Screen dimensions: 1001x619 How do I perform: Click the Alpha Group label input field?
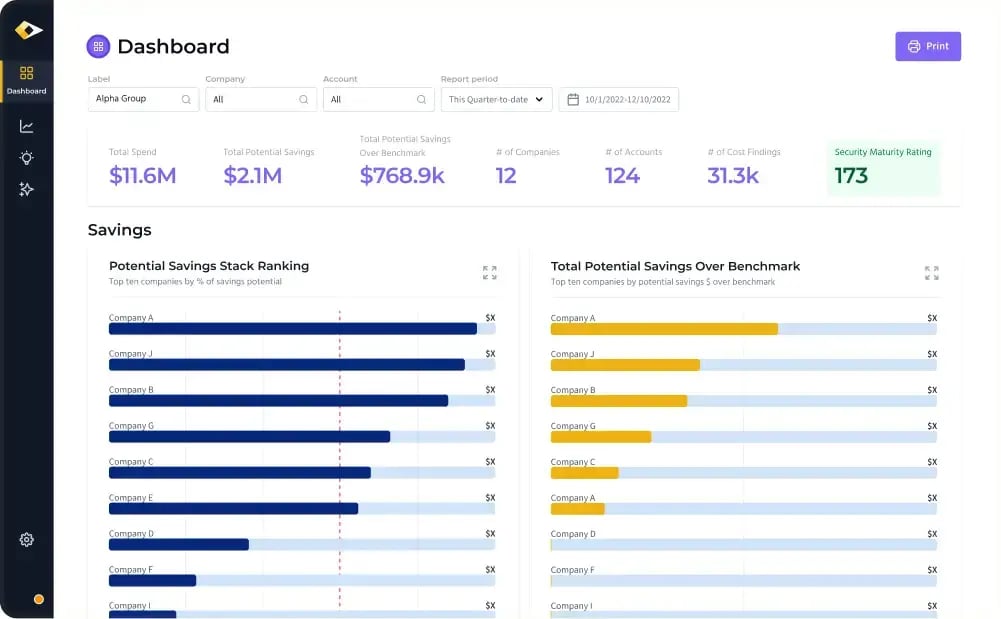135,100
